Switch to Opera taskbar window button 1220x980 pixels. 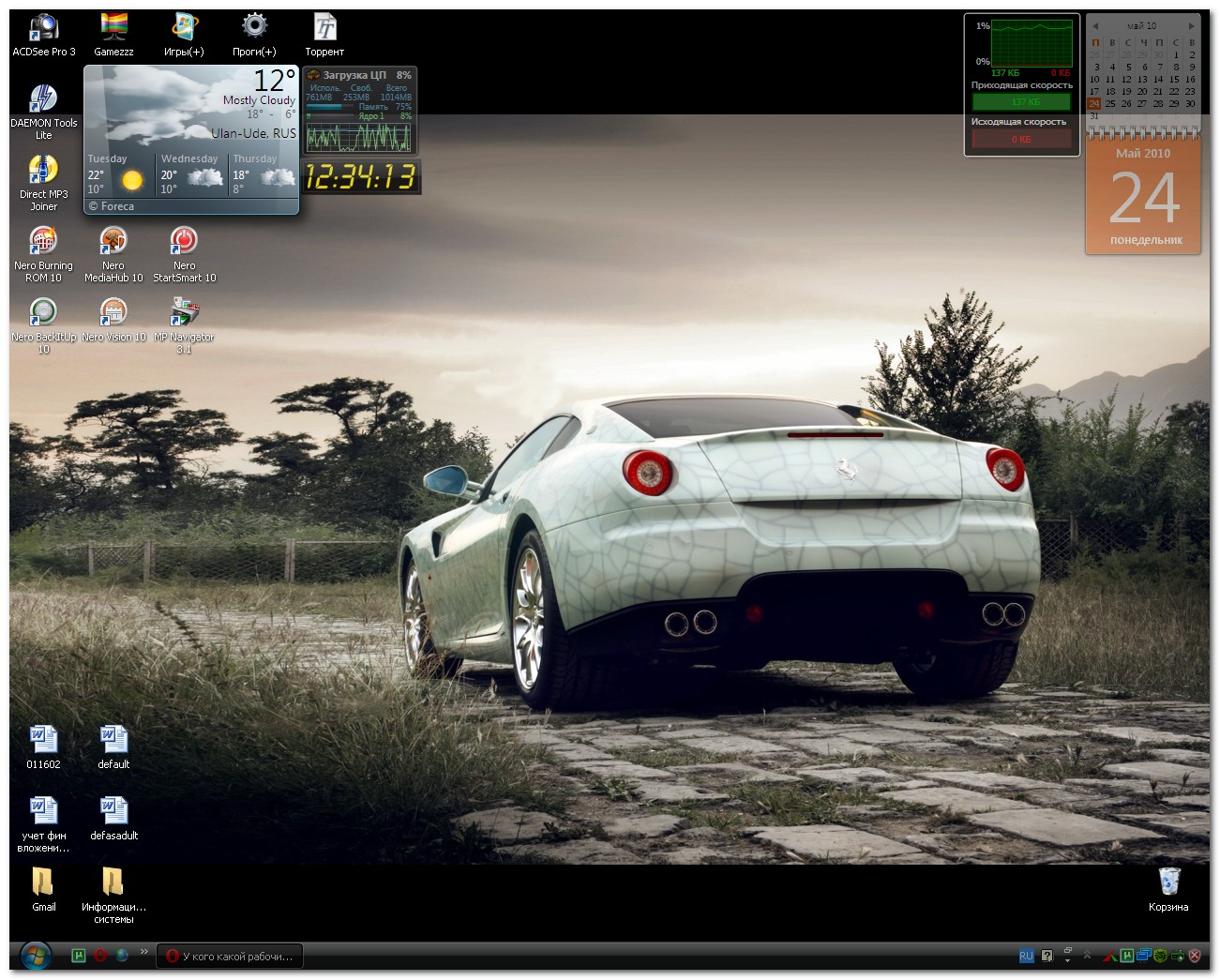[230, 957]
